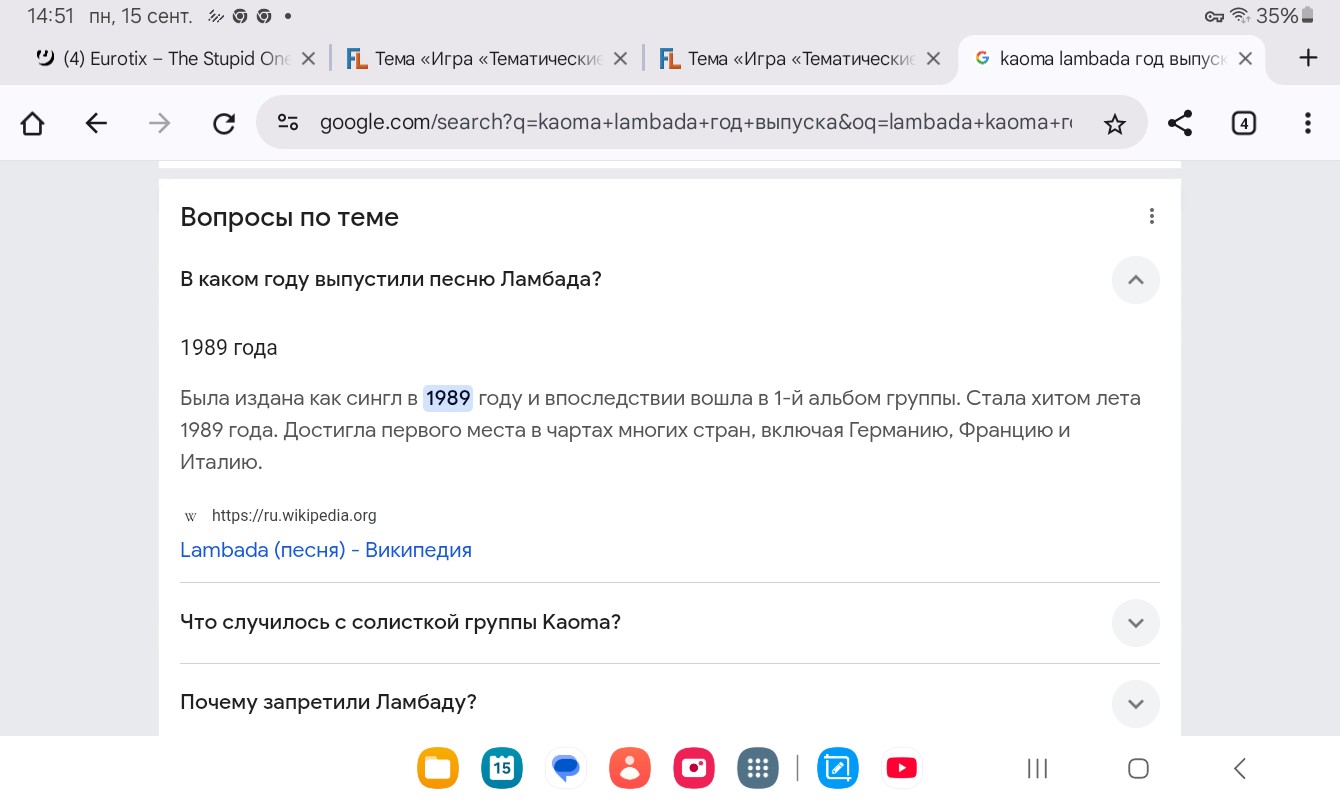Tap the highlighted 1989 in answer text
Viewport: 1340px width, 800px height.
coord(447,398)
